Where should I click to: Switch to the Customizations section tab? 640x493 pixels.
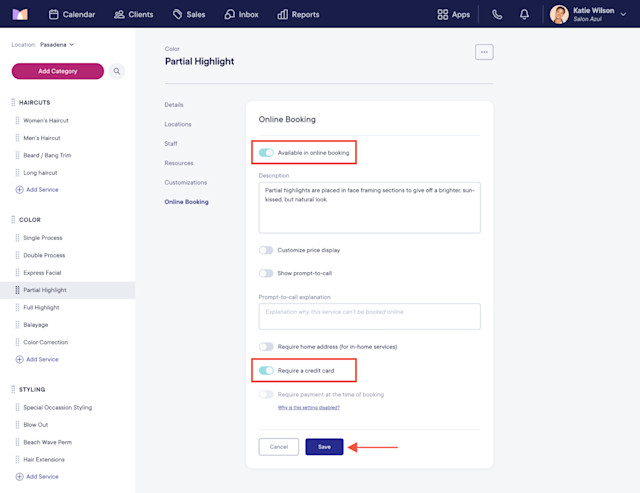[x=186, y=182]
